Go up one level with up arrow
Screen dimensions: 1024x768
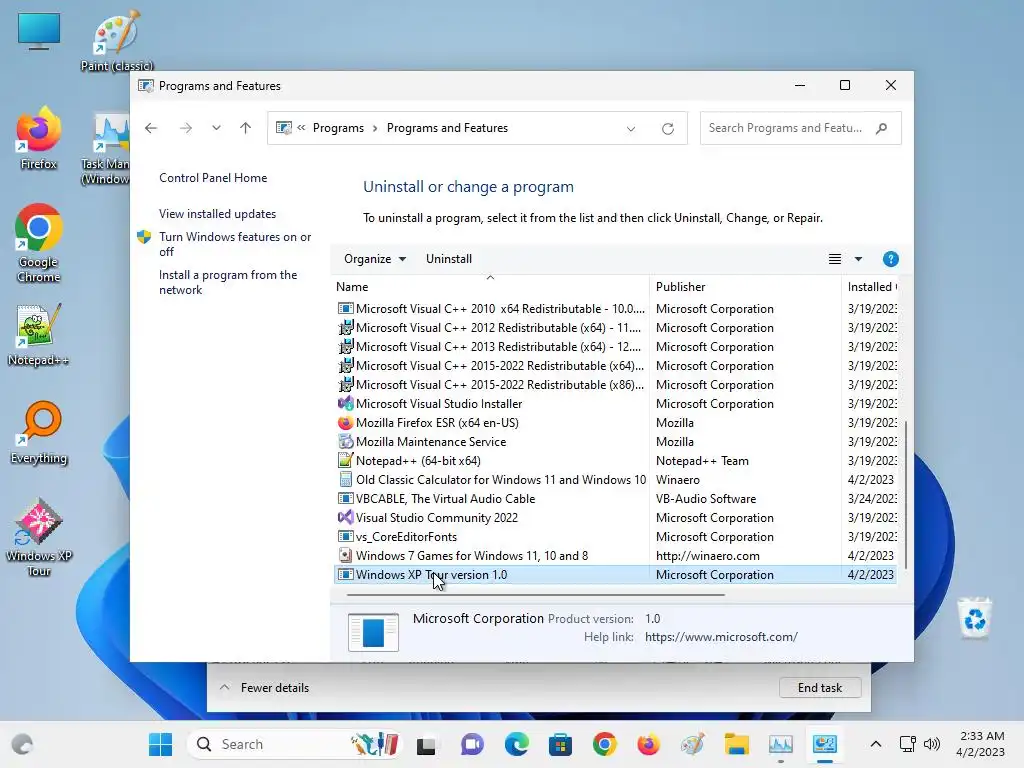pyautogui.click(x=246, y=128)
